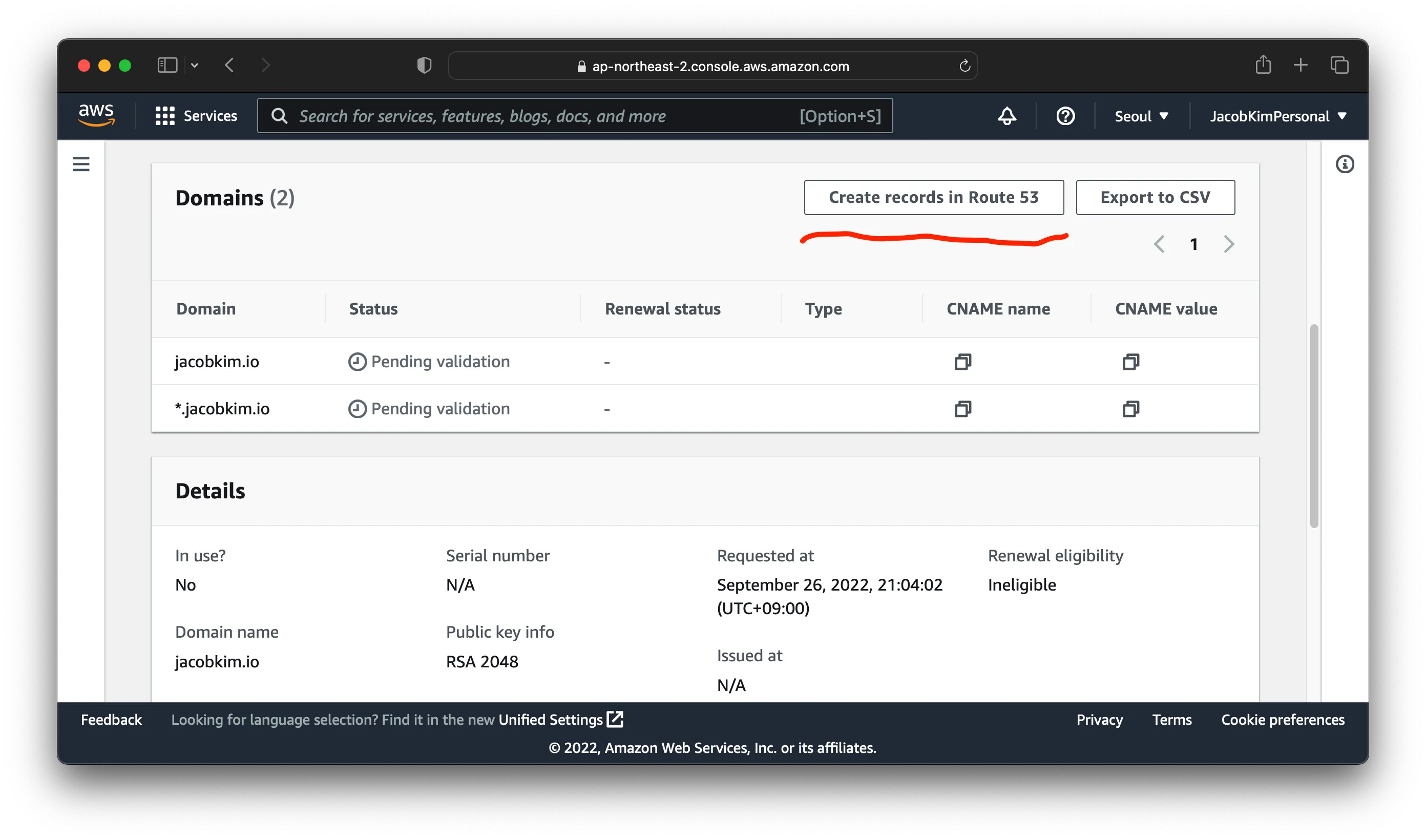Click the info panel icon on right edge
This screenshot has width=1426, height=840.
(1345, 163)
